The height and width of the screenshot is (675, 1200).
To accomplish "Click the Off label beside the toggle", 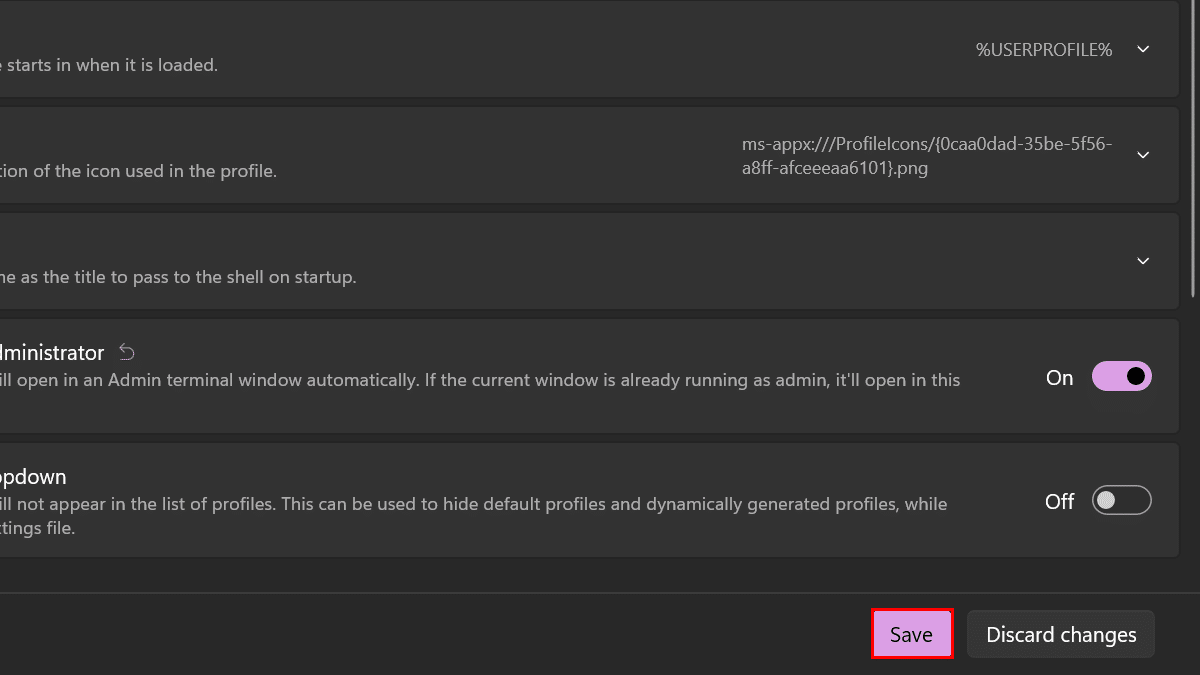I will (1059, 501).
